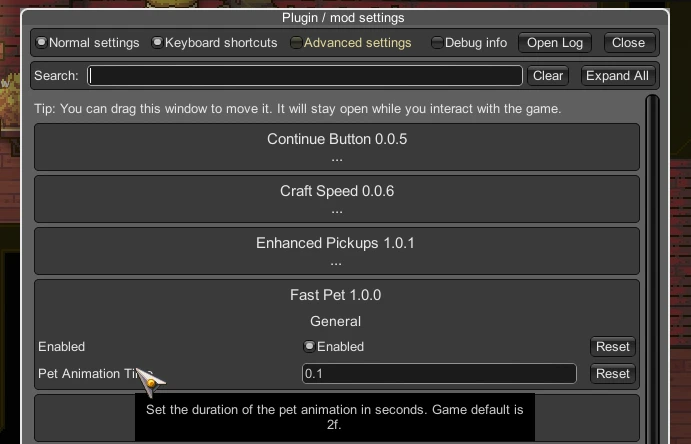Expand the Continue Button 0.0.5 section
Image resolution: width=691 pixels, height=444 pixels.
tap(337, 147)
